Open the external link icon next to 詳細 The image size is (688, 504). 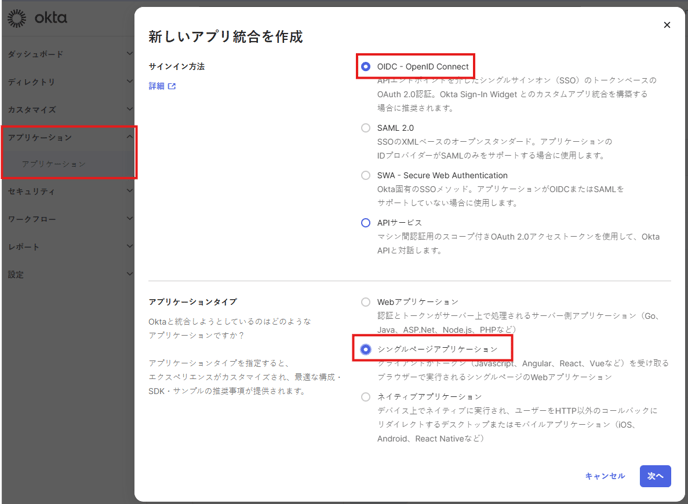(172, 86)
